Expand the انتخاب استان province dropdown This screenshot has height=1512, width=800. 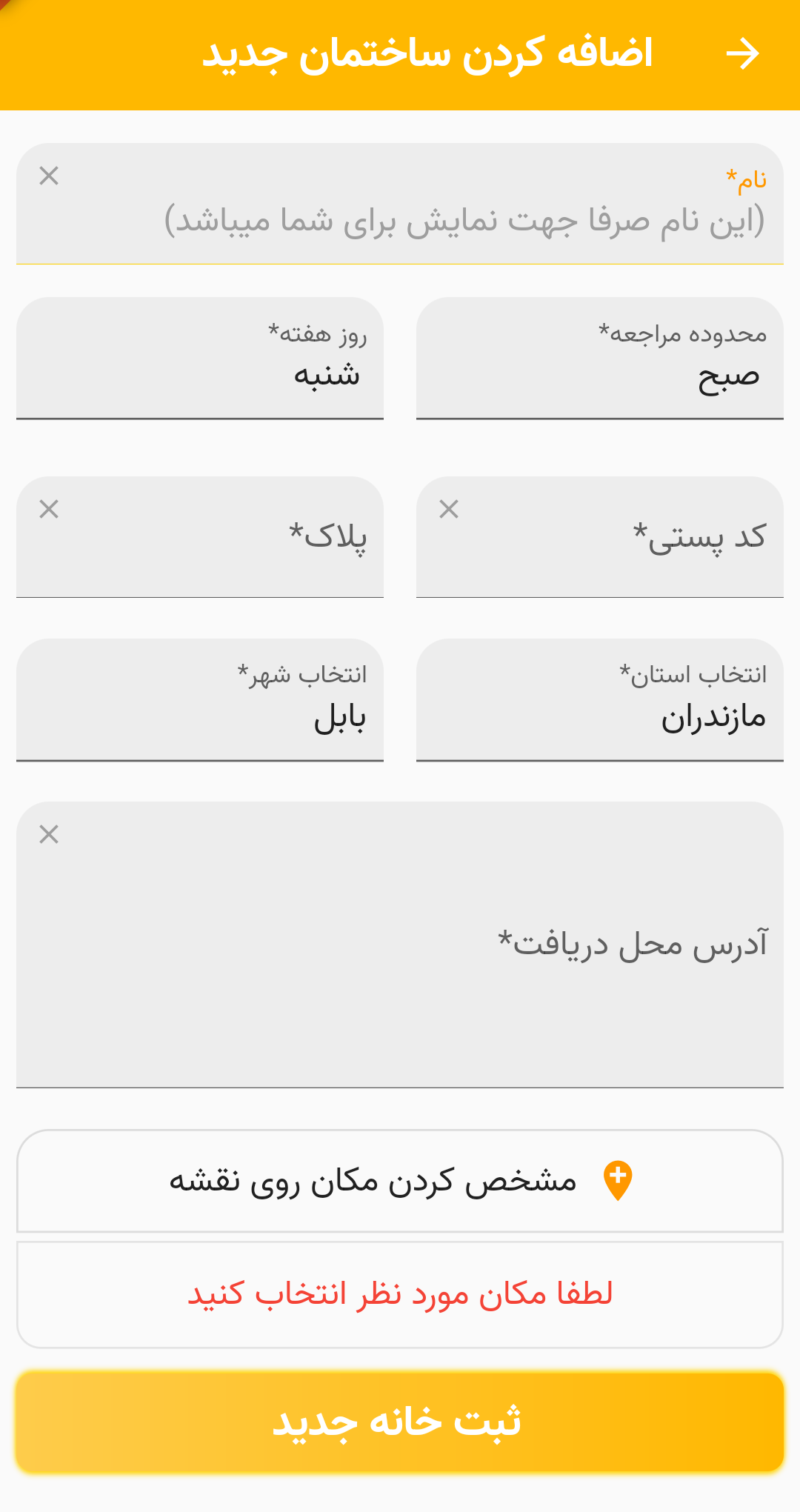point(600,700)
